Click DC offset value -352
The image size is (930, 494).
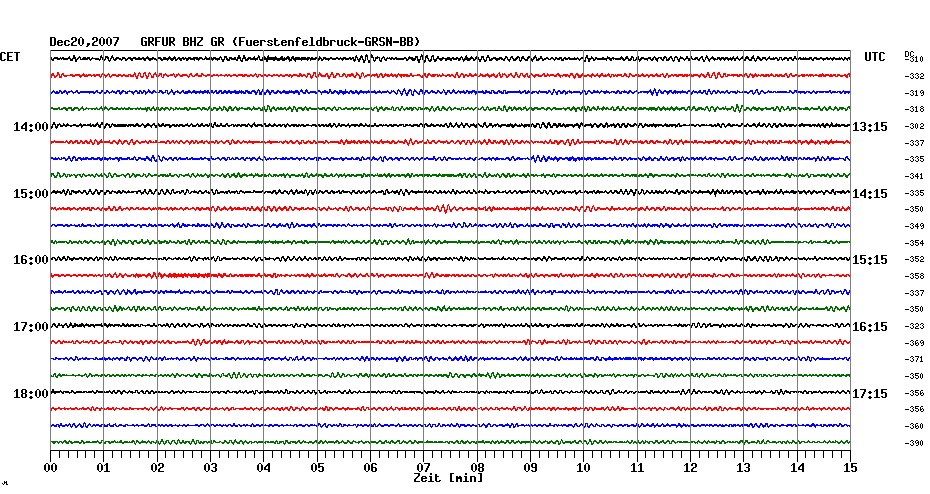point(915,259)
